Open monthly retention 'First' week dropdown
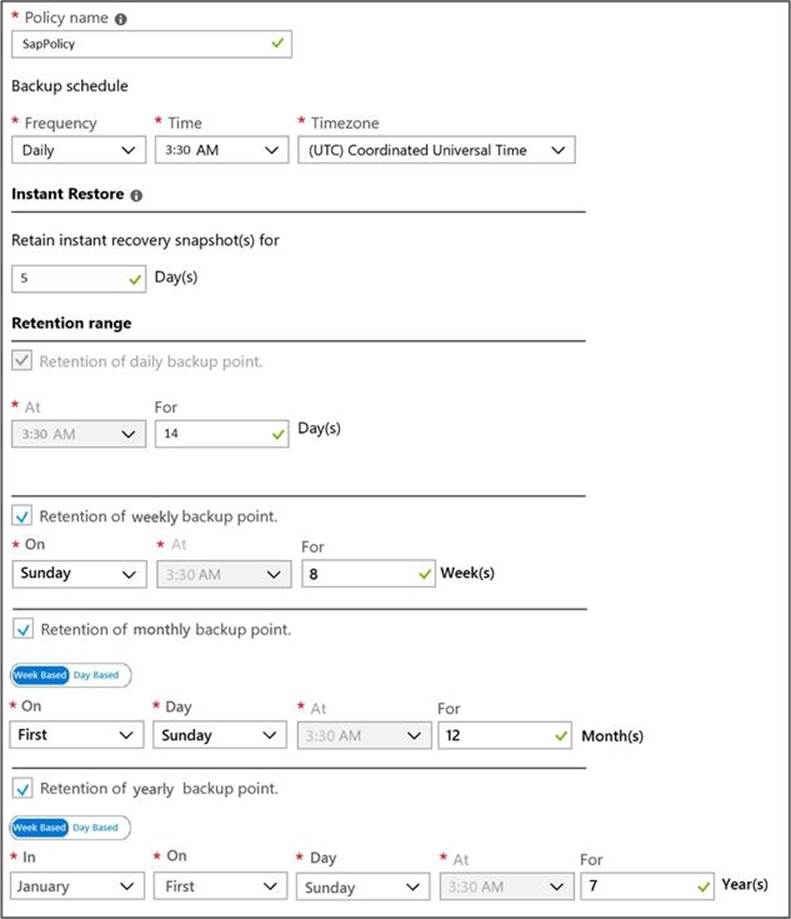 [78, 735]
